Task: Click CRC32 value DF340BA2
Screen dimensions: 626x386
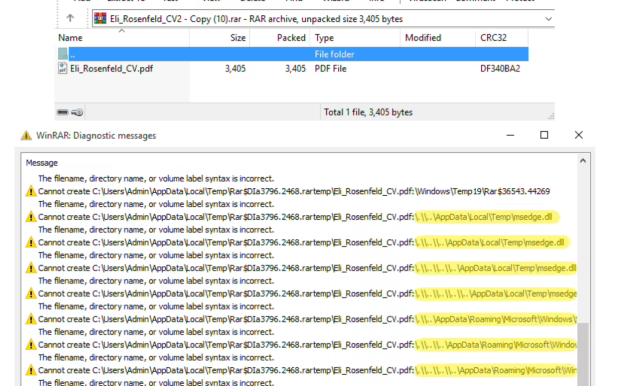Action: point(500,69)
